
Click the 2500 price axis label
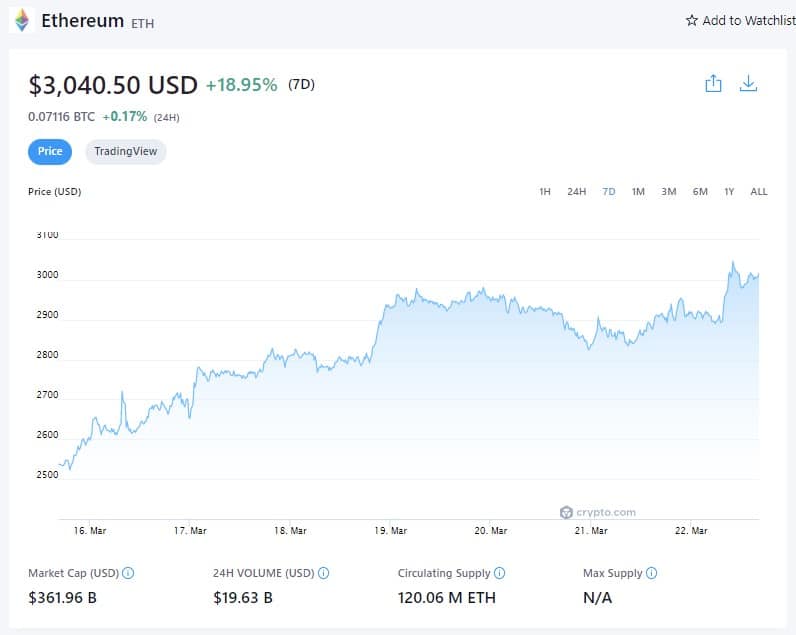(47, 475)
